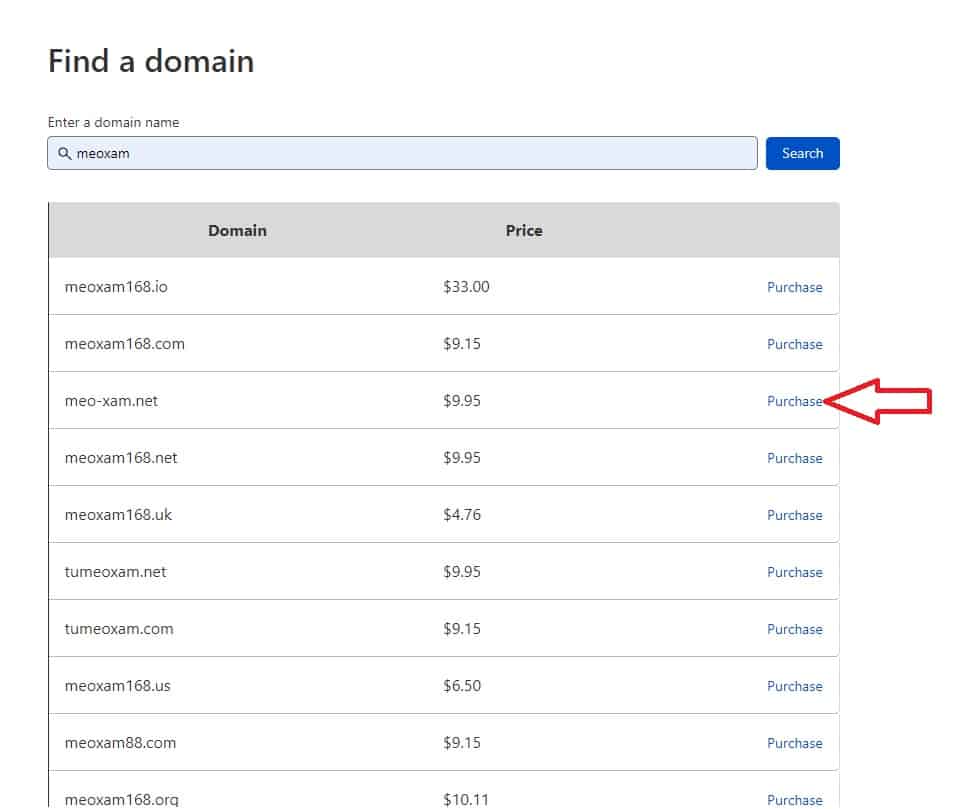Screen dimensions: 961x809
Task: Click Purchase for meo-xam.net
Action: point(794,401)
